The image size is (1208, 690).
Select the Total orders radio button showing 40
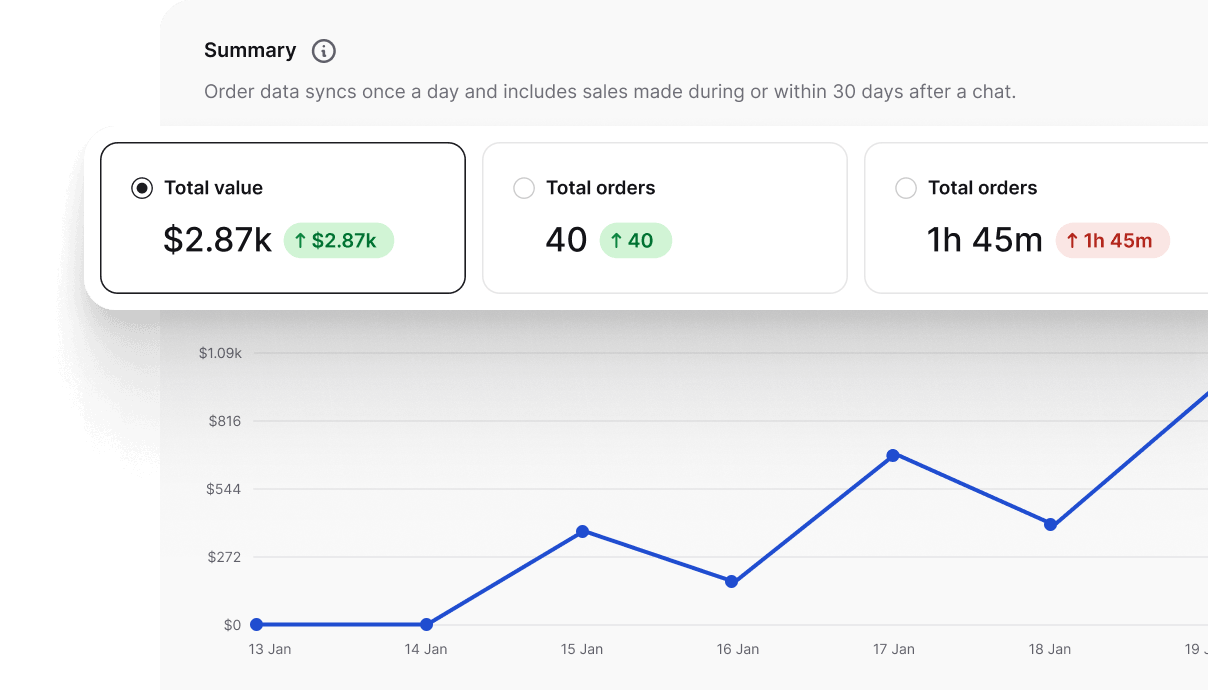[523, 187]
